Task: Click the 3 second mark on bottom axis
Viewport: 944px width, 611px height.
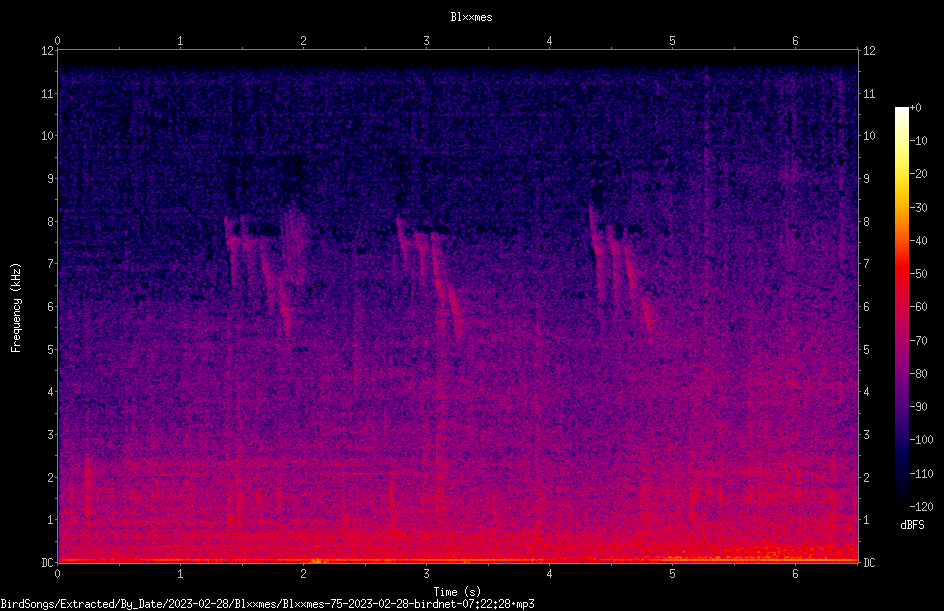Action: (x=426, y=574)
